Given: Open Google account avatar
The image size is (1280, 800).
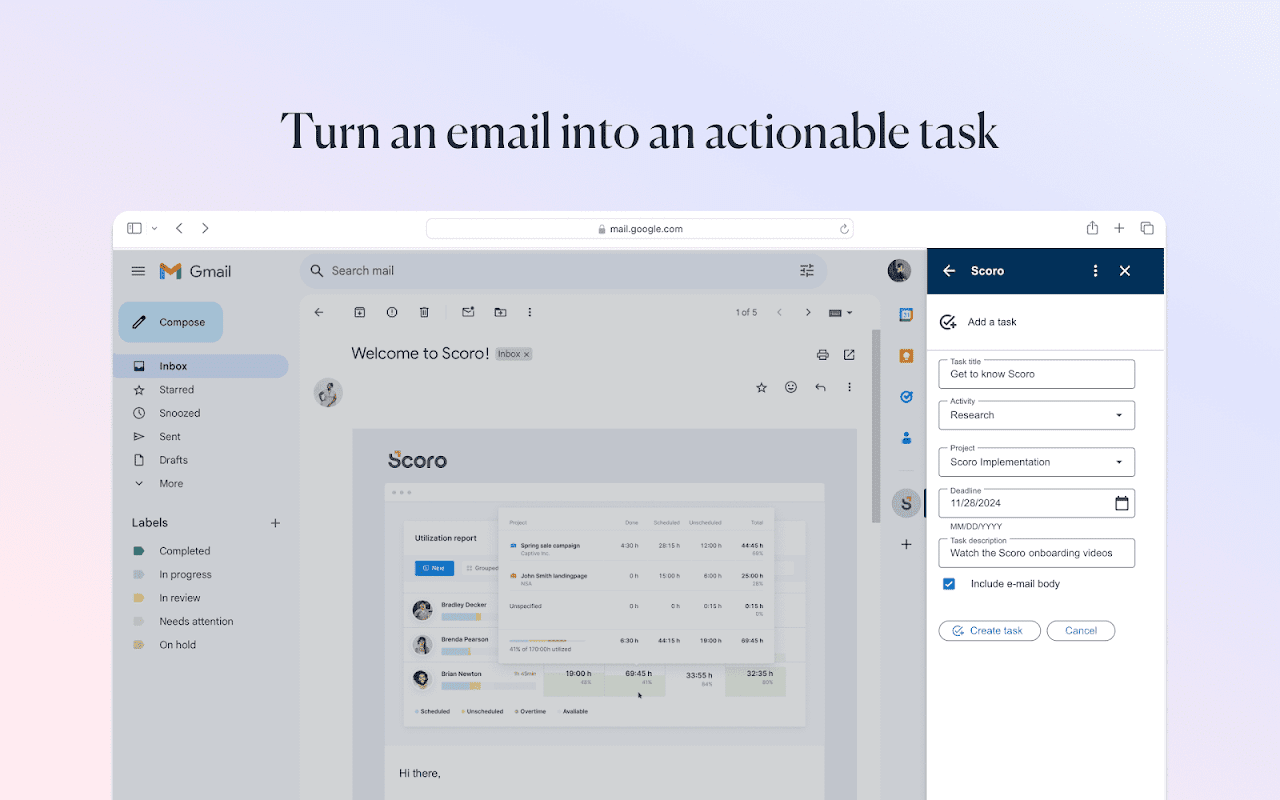Looking at the screenshot, I should 899,270.
